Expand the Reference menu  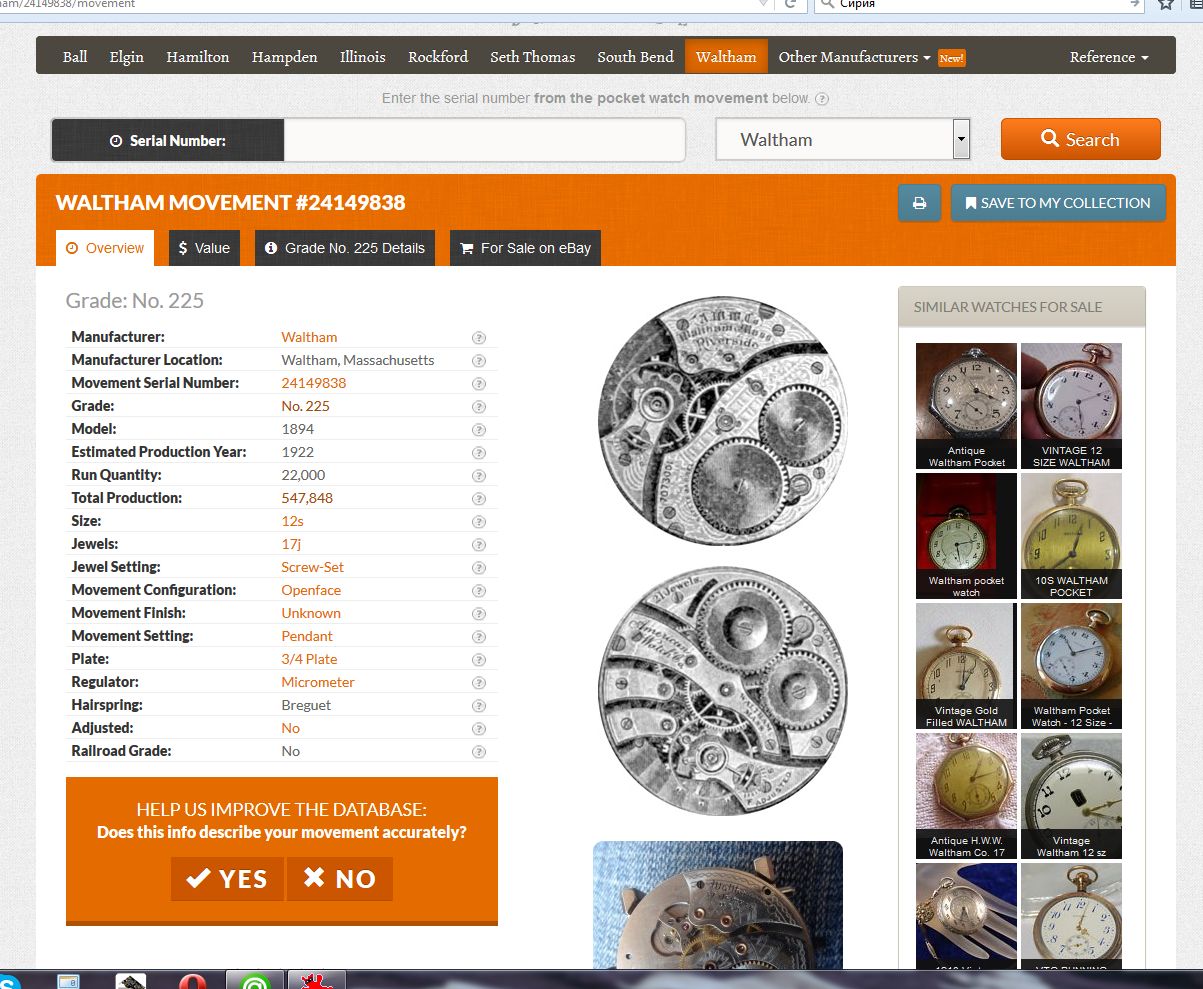pos(1108,57)
